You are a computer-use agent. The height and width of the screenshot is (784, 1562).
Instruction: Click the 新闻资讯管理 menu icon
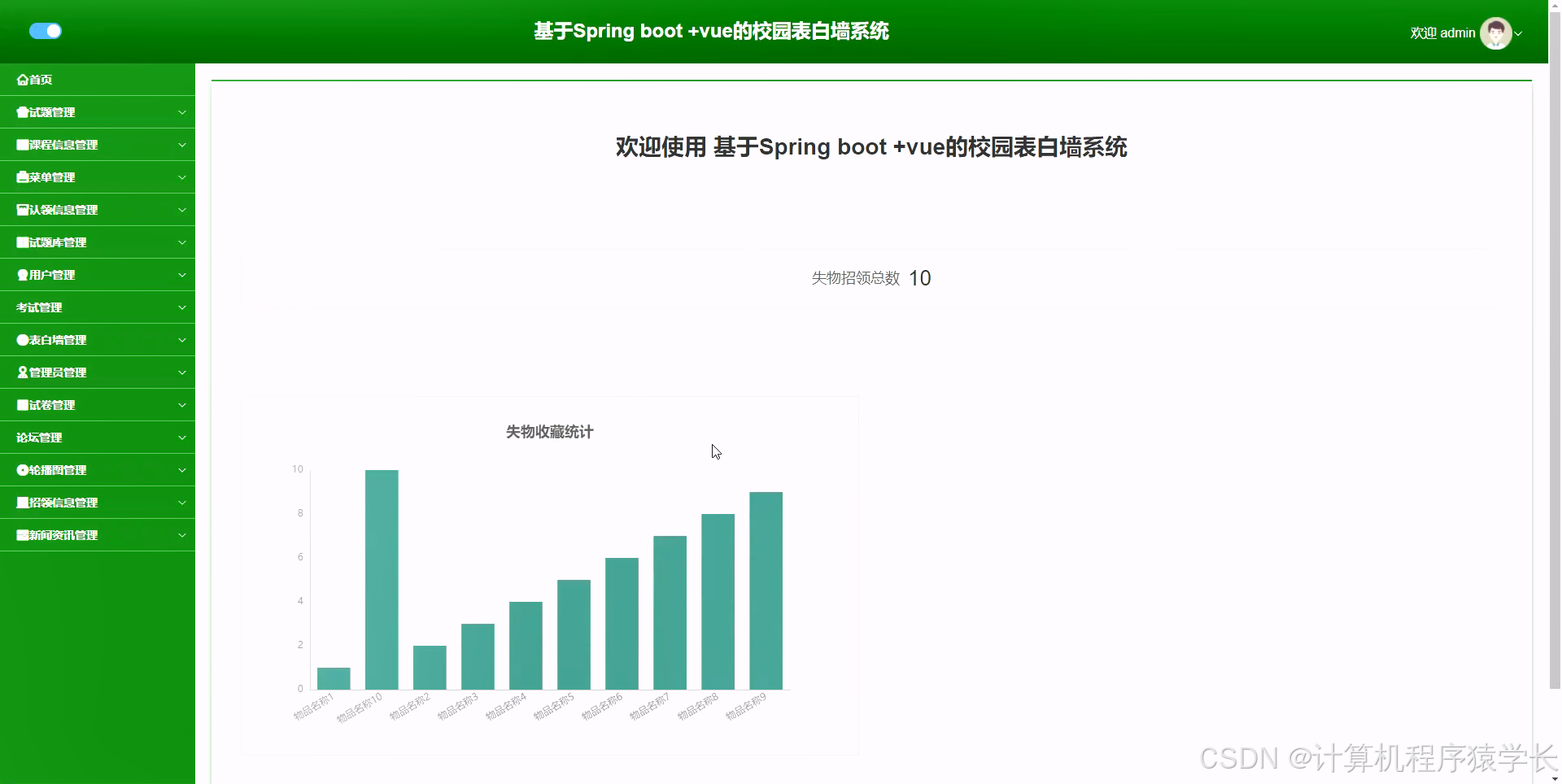tap(23, 535)
